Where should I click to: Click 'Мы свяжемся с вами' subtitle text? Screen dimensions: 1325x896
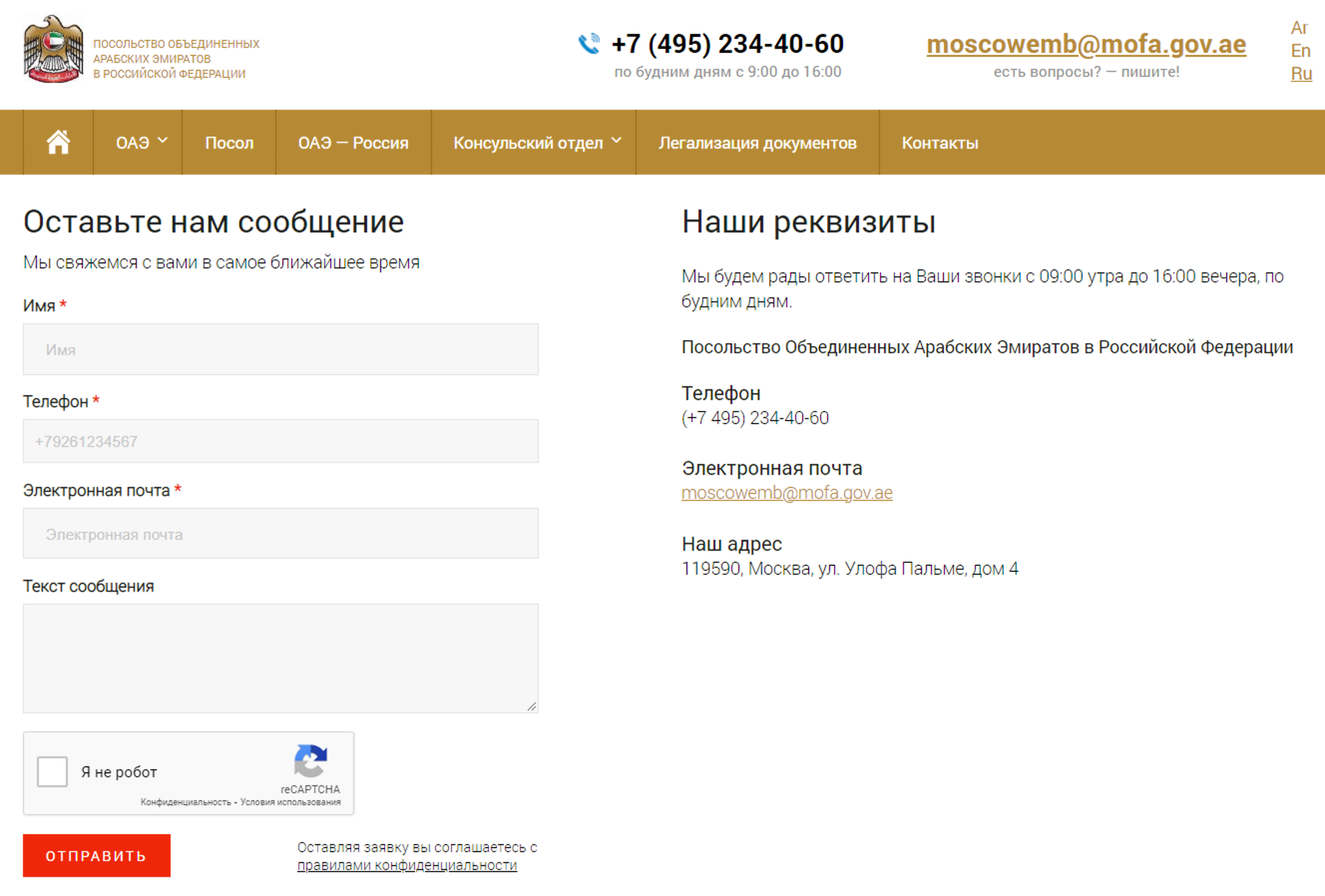[221, 262]
